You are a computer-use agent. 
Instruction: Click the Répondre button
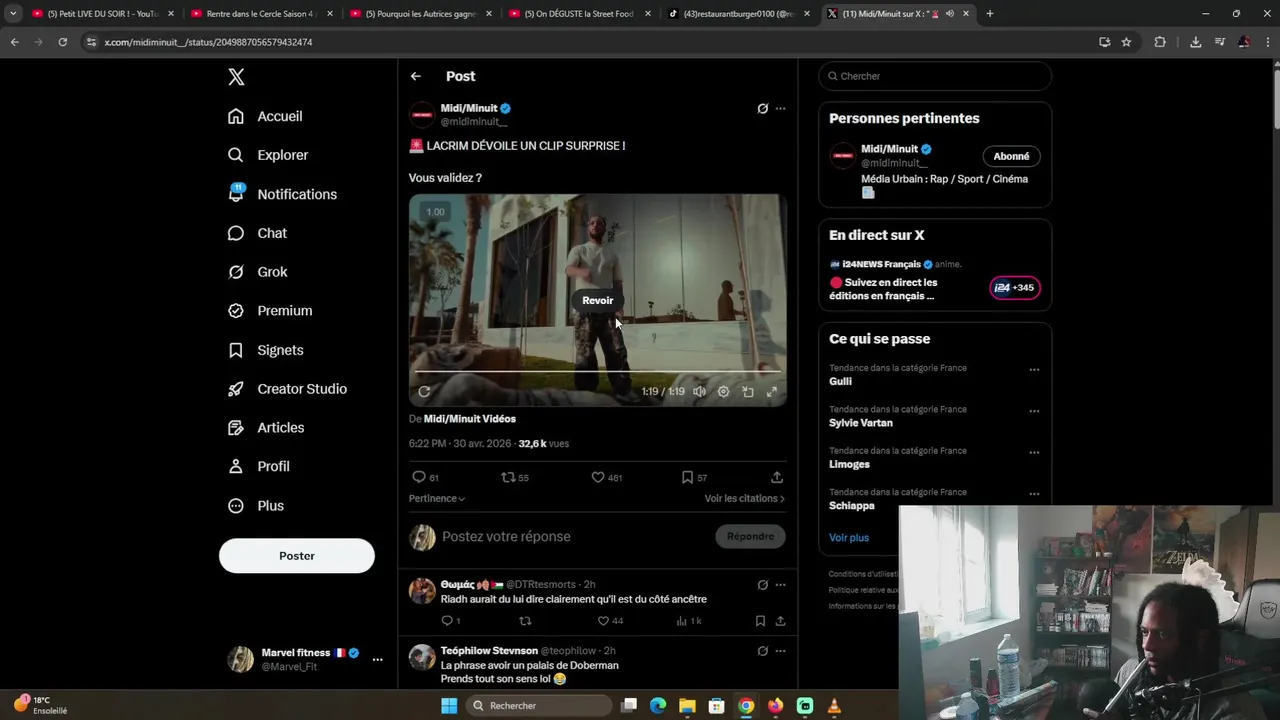(751, 537)
